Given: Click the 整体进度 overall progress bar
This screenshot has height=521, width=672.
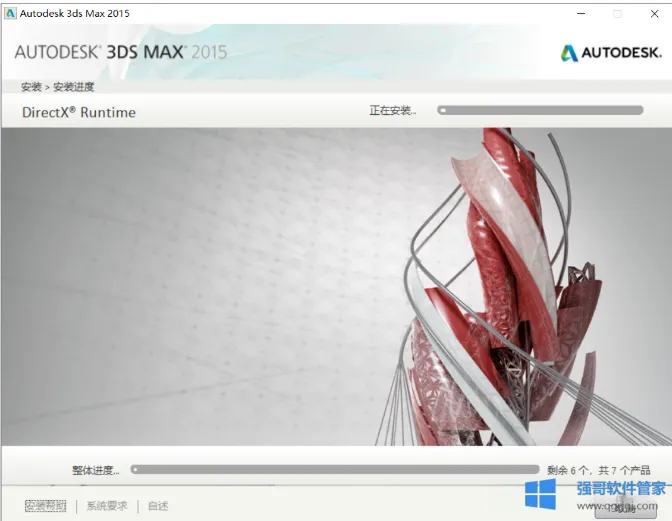Looking at the screenshot, I should (x=335, y=470).
